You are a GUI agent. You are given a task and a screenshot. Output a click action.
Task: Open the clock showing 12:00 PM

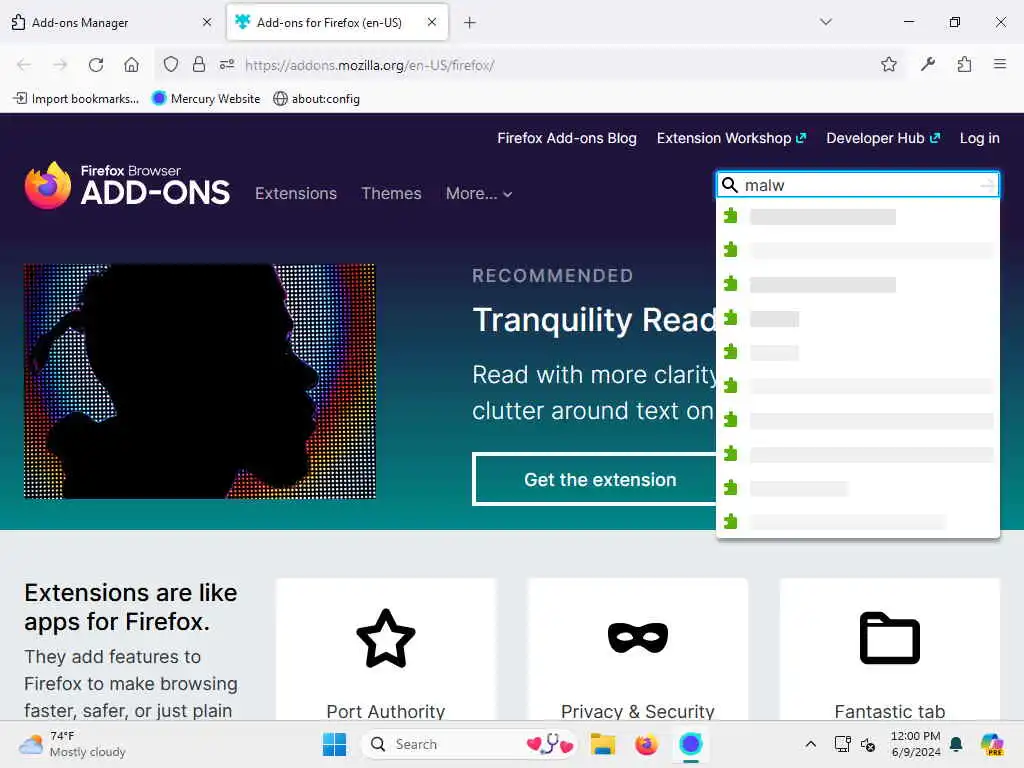(x=916, y=744)
